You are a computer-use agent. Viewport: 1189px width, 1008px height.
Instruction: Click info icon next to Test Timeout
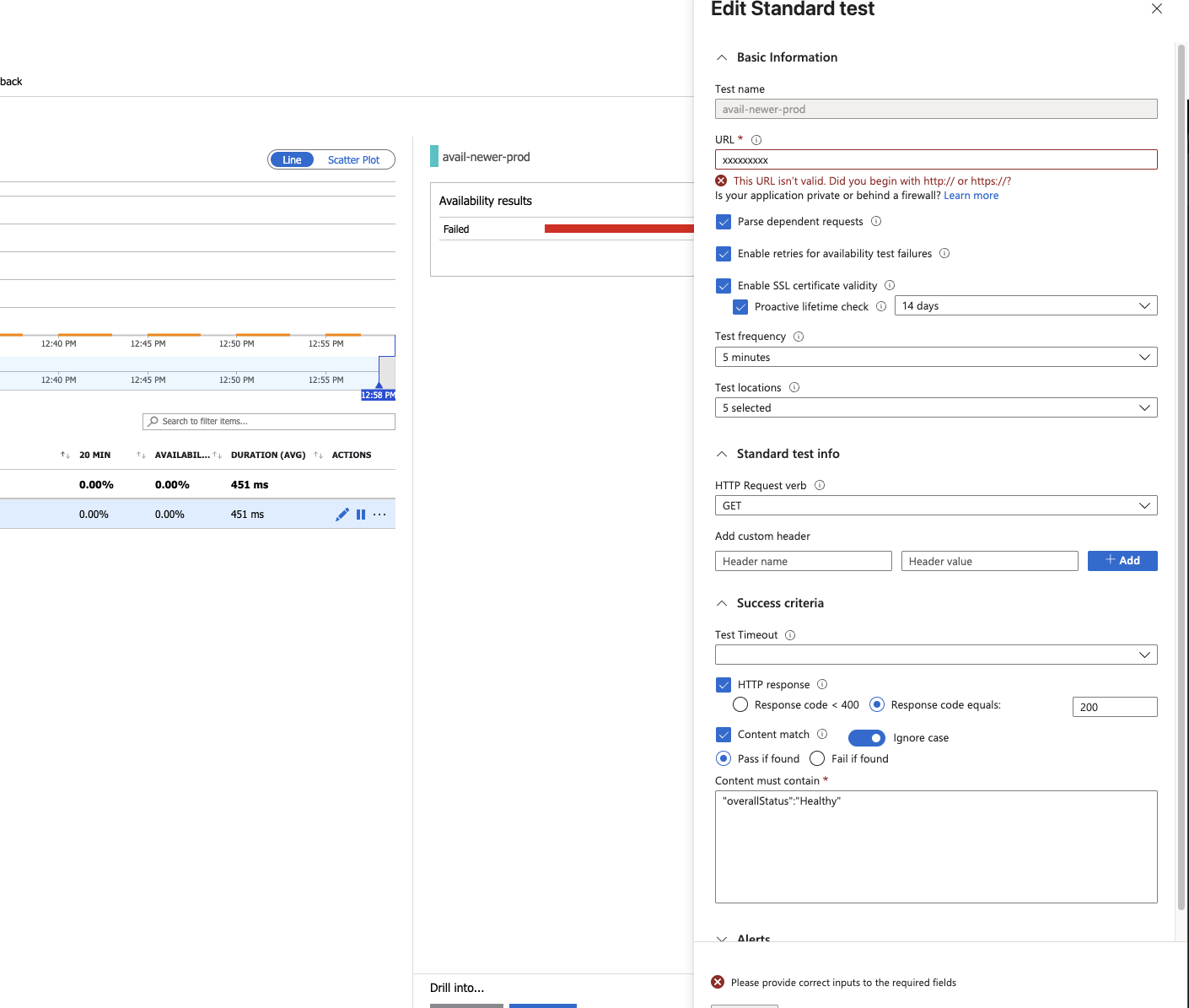(x=790, y=635)
